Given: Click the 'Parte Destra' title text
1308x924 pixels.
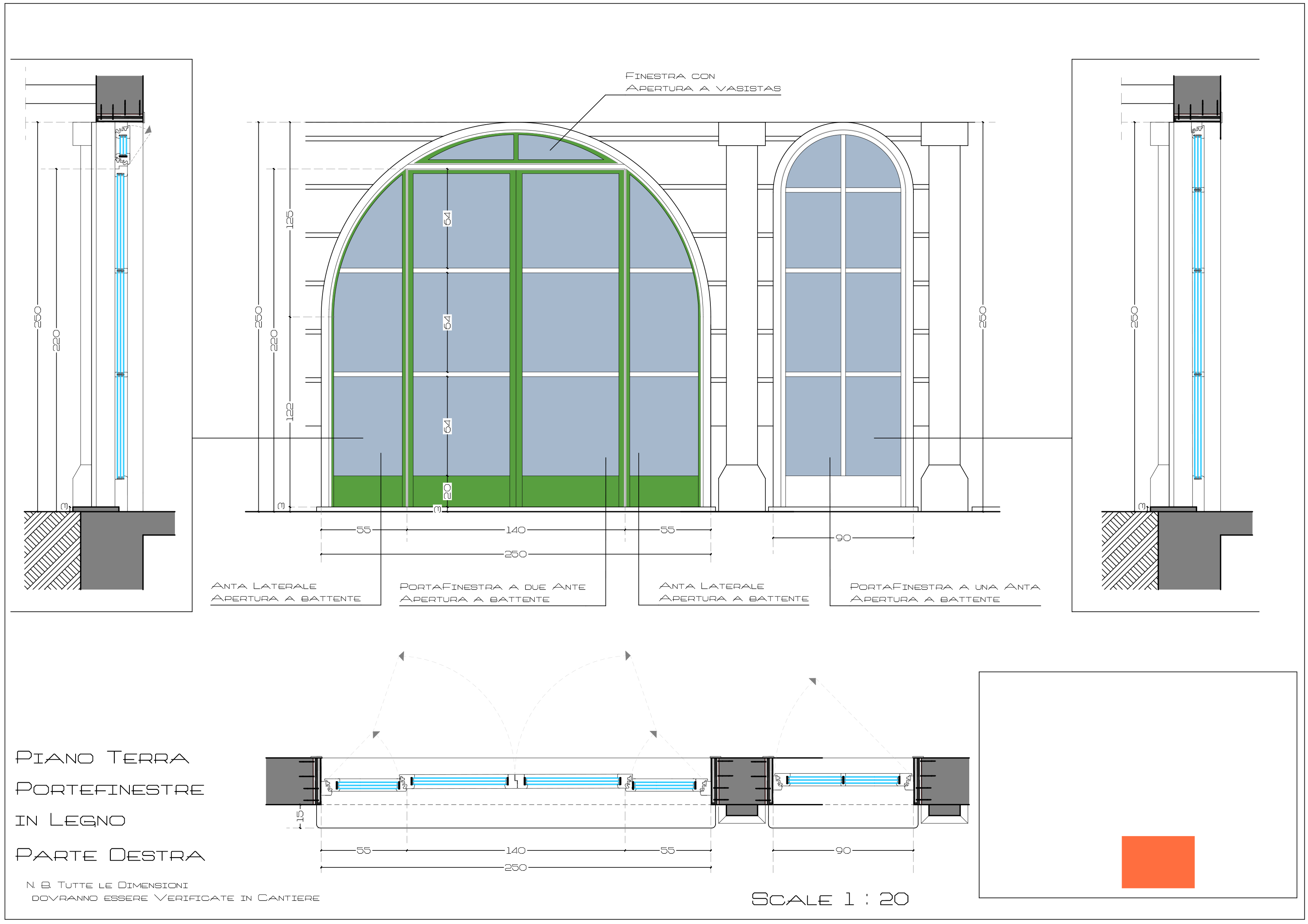Looking at the screenshot, I should click(110, 854).
